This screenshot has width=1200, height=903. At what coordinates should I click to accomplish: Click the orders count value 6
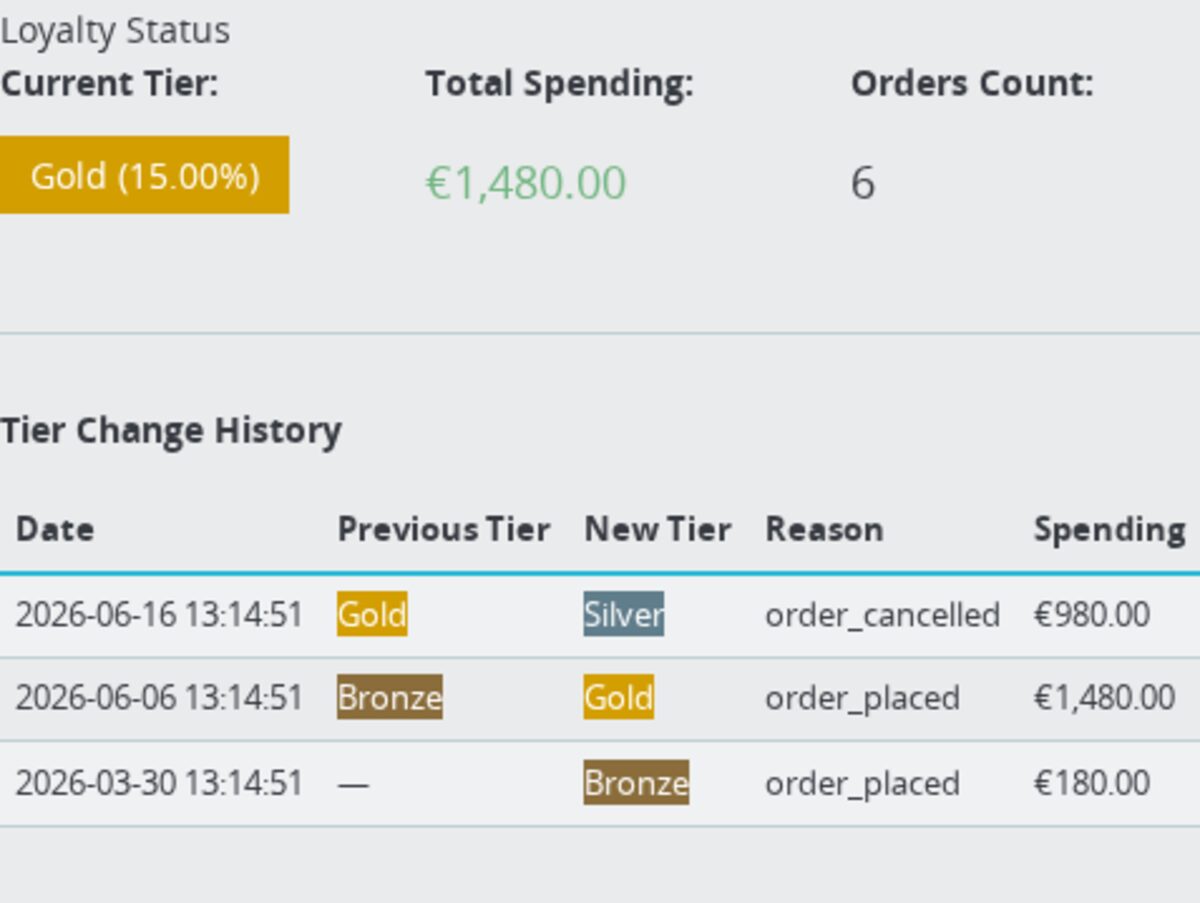click(863, 183)
